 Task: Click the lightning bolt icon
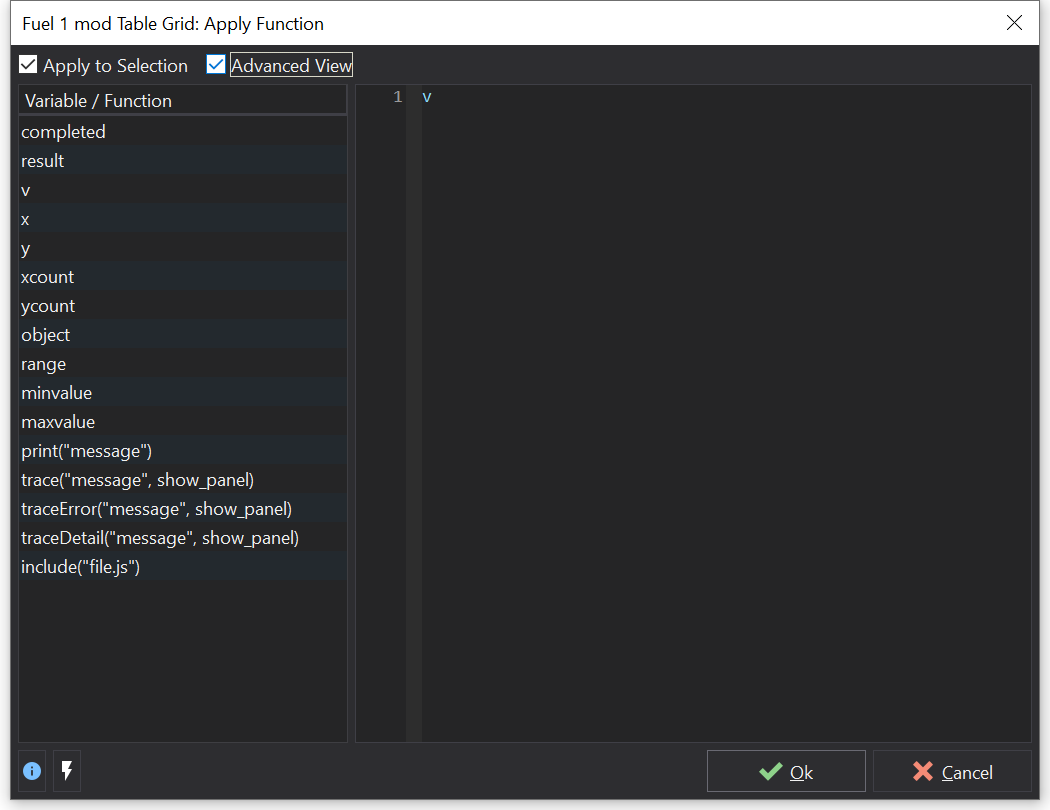pos(67,771)
